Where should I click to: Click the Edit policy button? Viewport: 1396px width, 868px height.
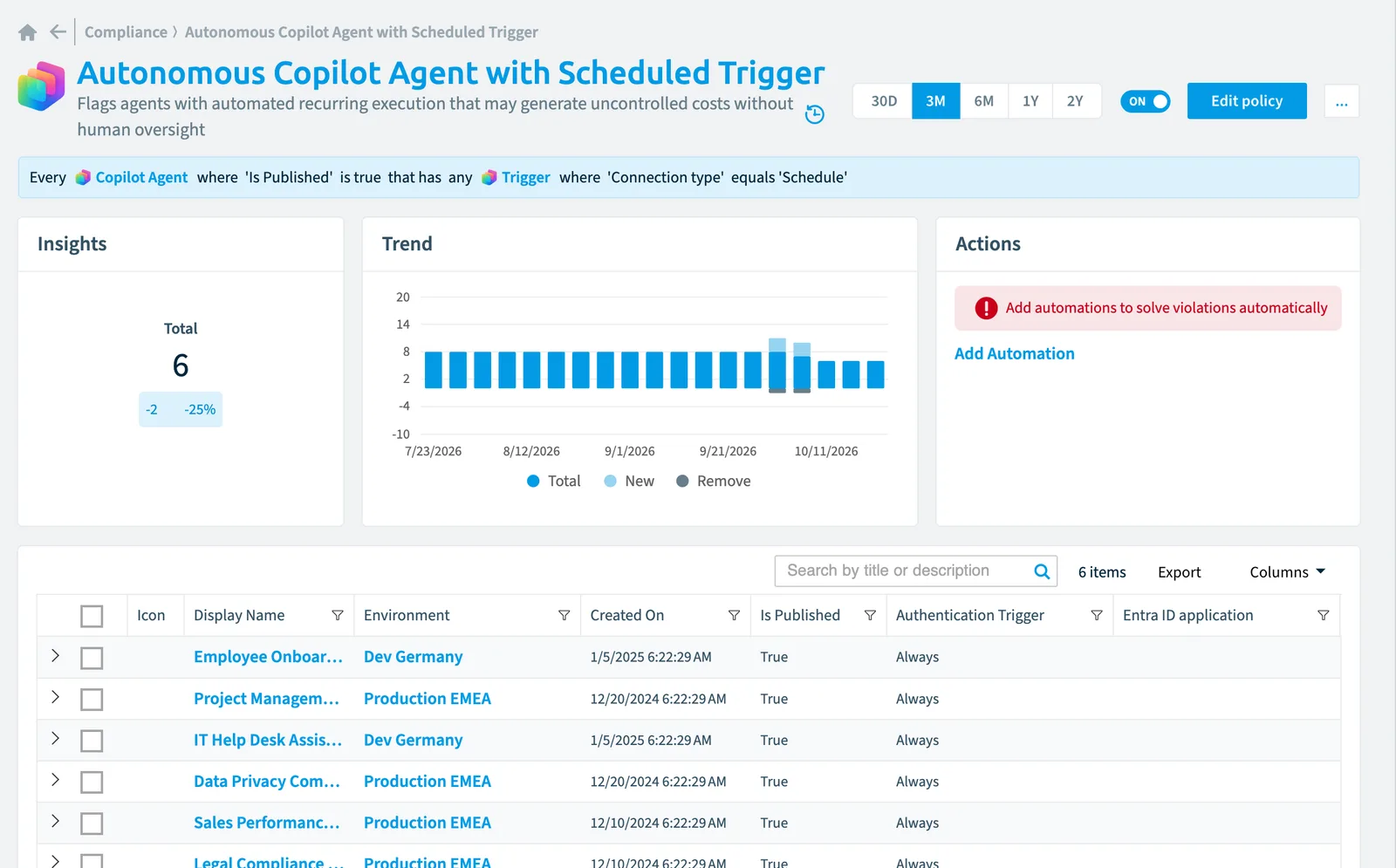(x=1247, y=101)
